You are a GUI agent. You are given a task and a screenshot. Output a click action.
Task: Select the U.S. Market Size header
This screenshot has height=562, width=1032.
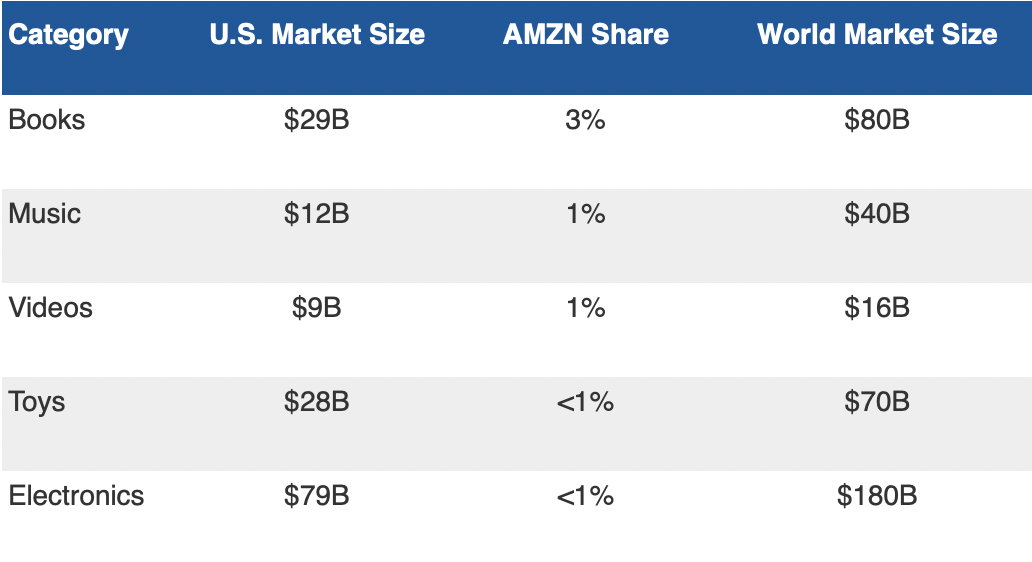point(317,36)
